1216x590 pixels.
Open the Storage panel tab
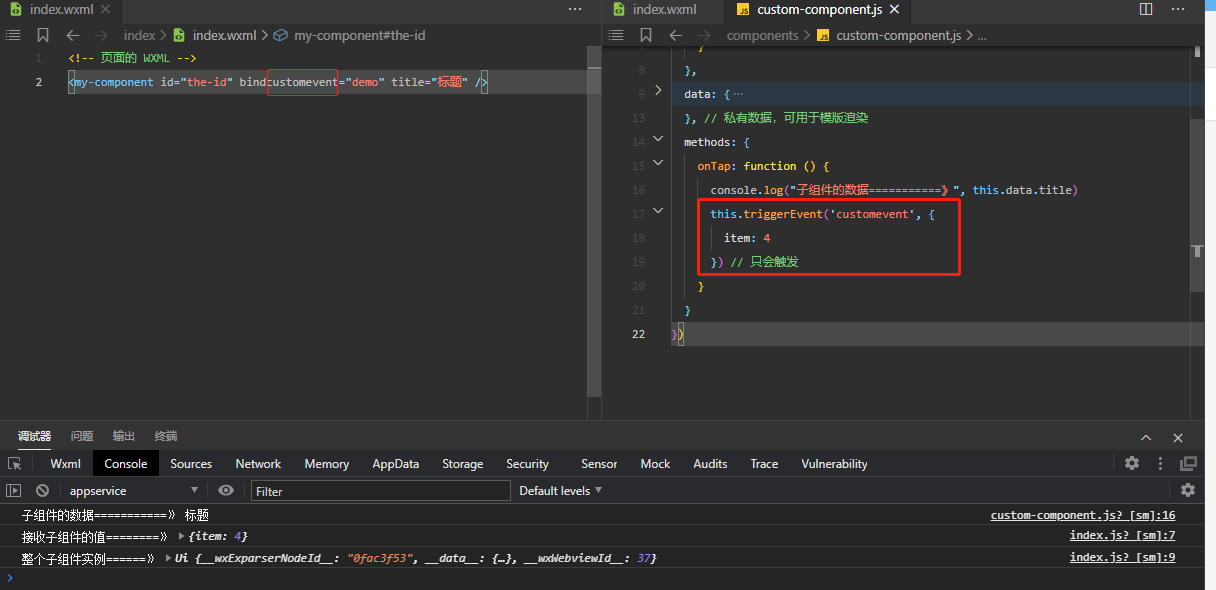tap(463, 464)
